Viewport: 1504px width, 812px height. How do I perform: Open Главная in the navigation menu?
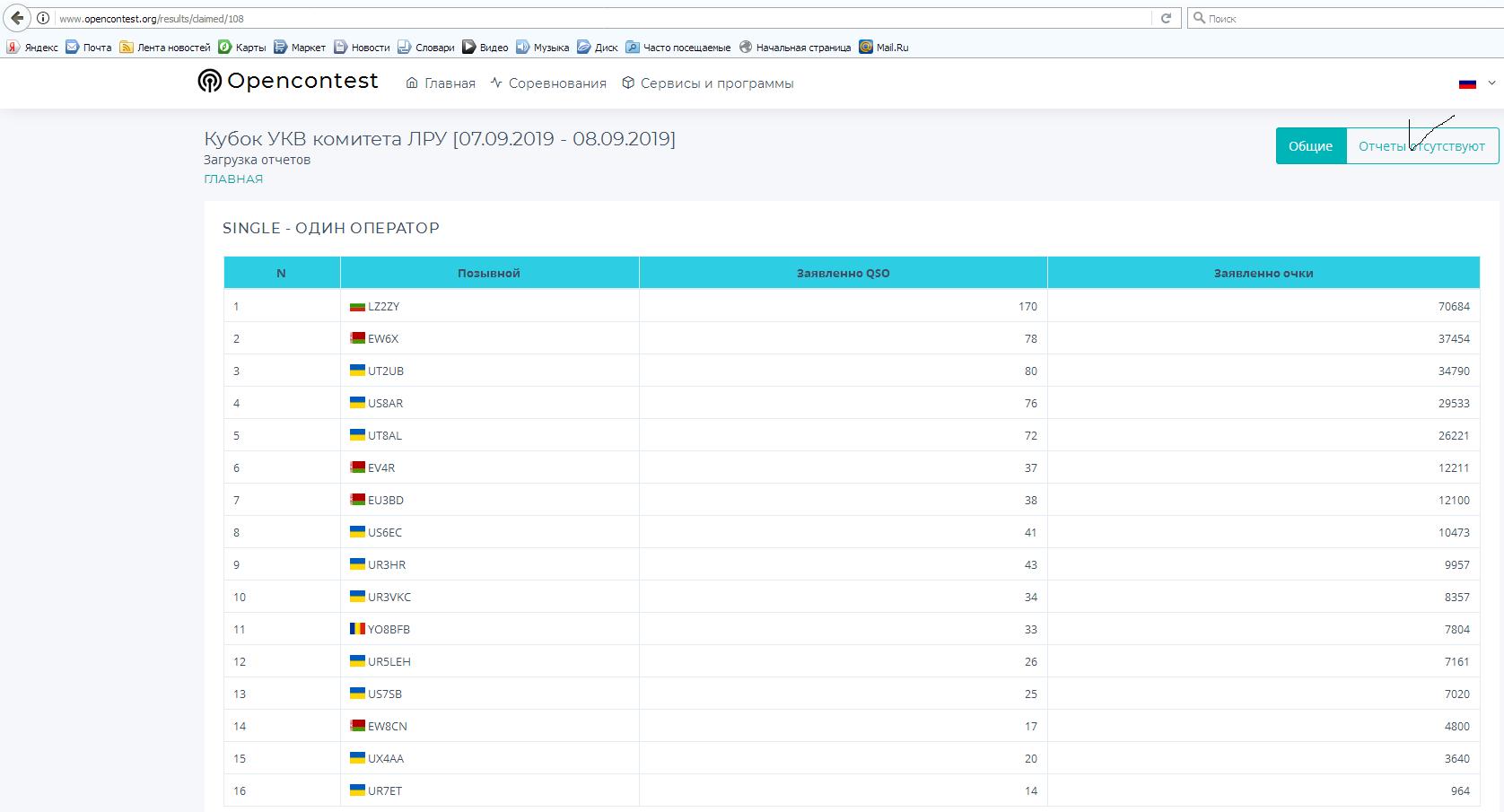tap(441, 83)
